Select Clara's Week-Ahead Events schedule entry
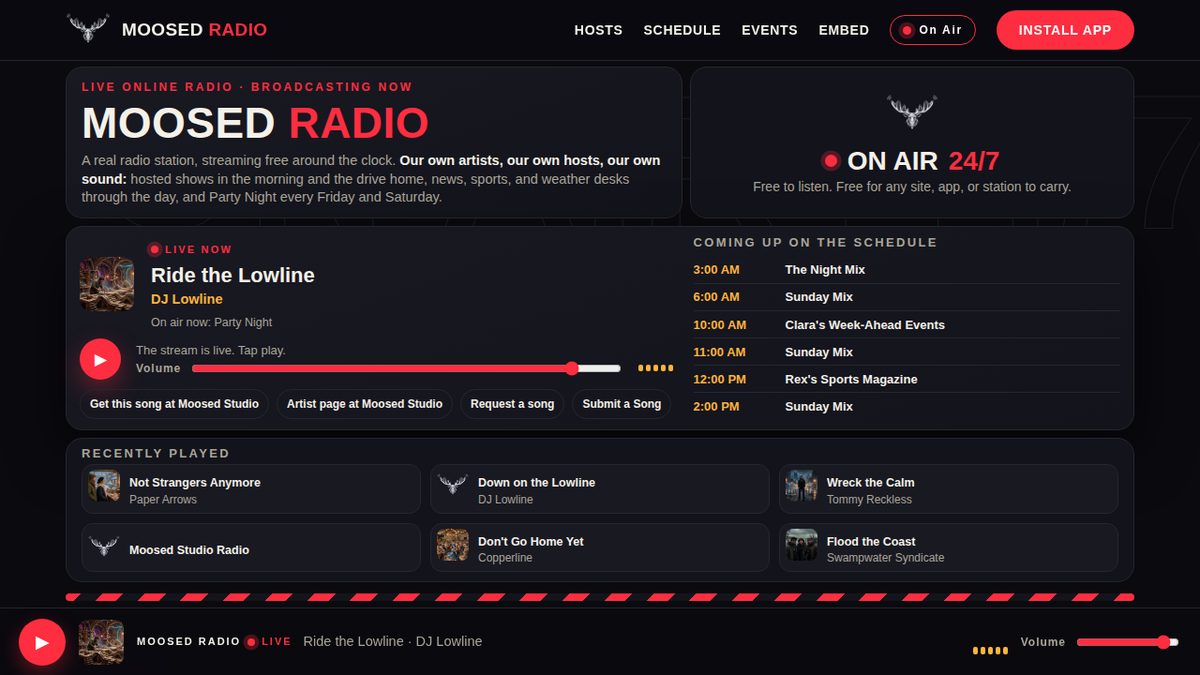Viewport: 1200px width, 675px height. [906, 325]
